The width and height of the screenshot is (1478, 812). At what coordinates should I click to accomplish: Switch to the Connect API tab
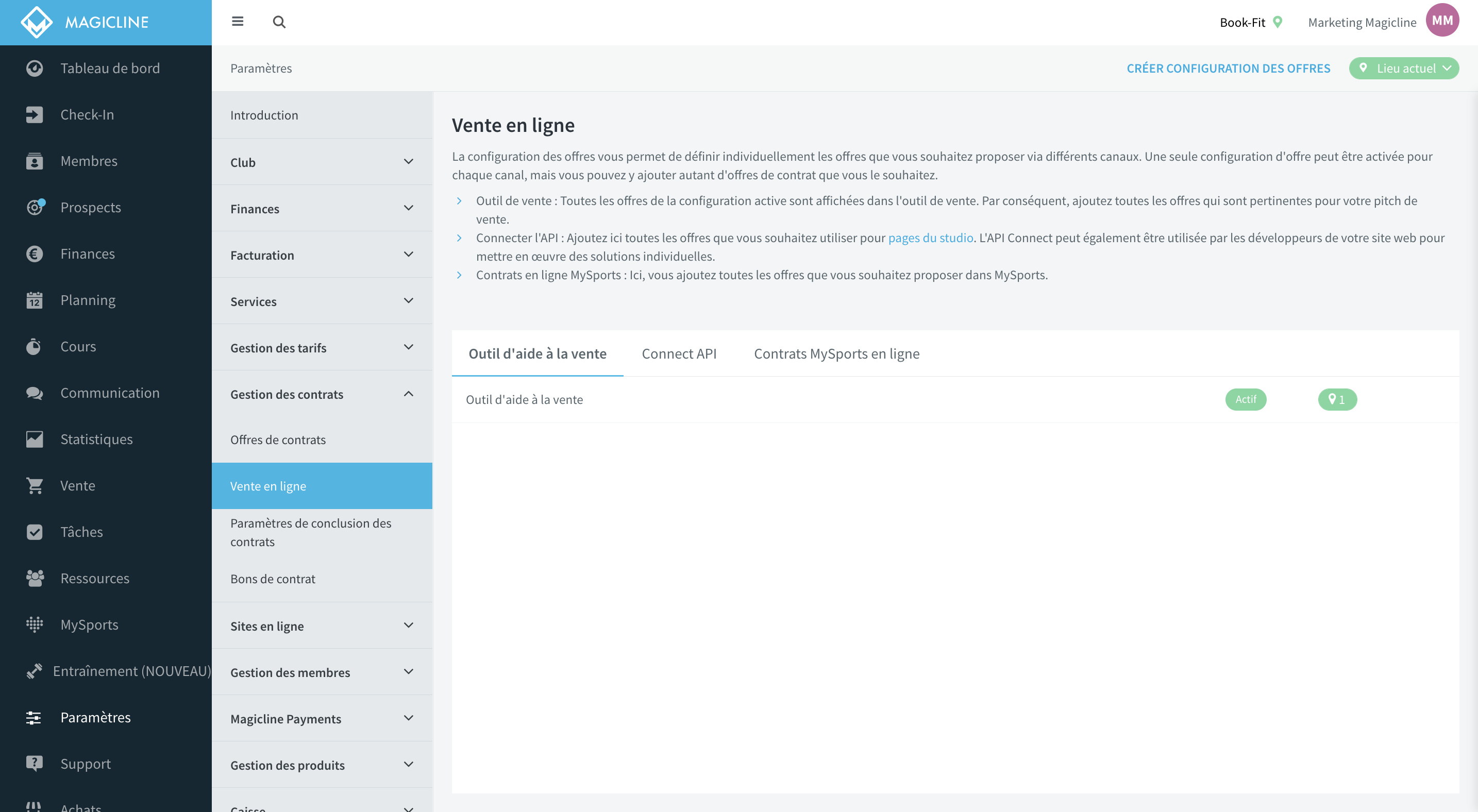(x=679, y=354)
